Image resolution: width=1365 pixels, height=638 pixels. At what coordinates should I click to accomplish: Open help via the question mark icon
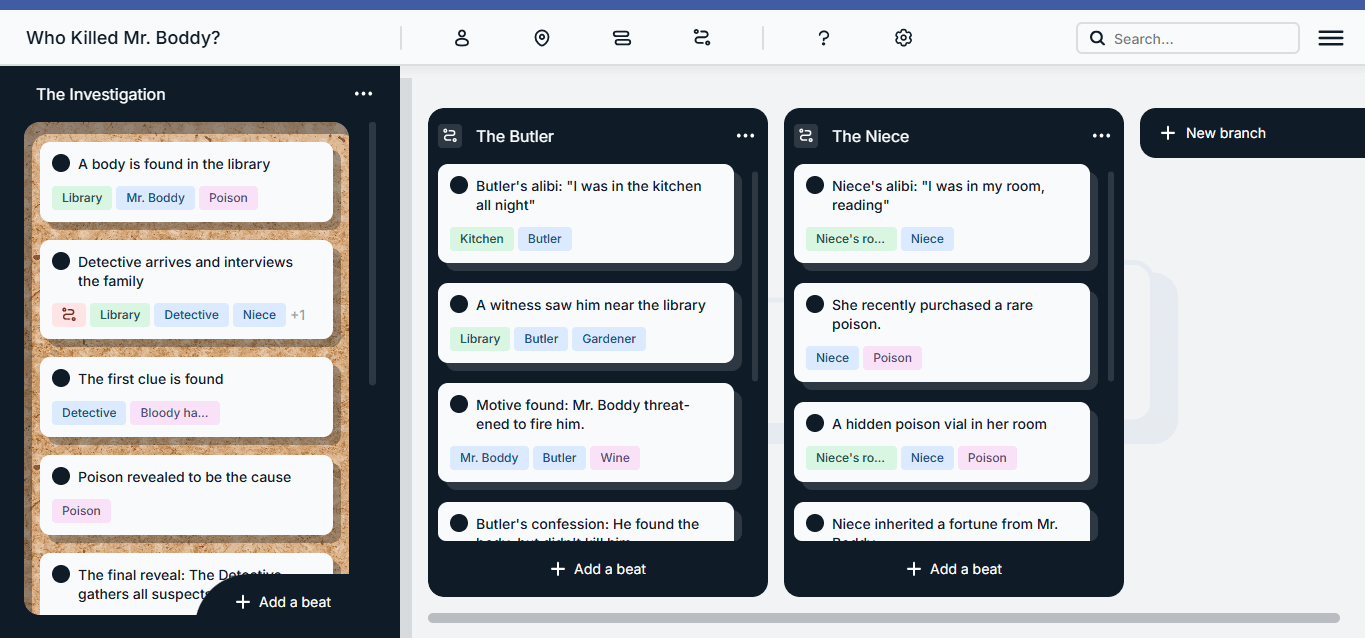point(824,38)
